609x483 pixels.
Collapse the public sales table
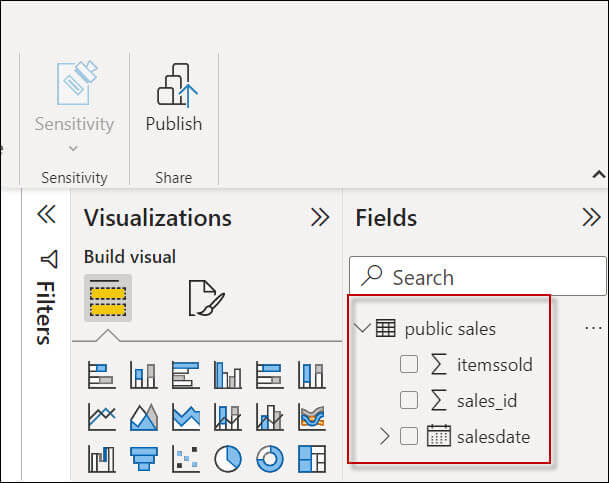pos(361,328)
